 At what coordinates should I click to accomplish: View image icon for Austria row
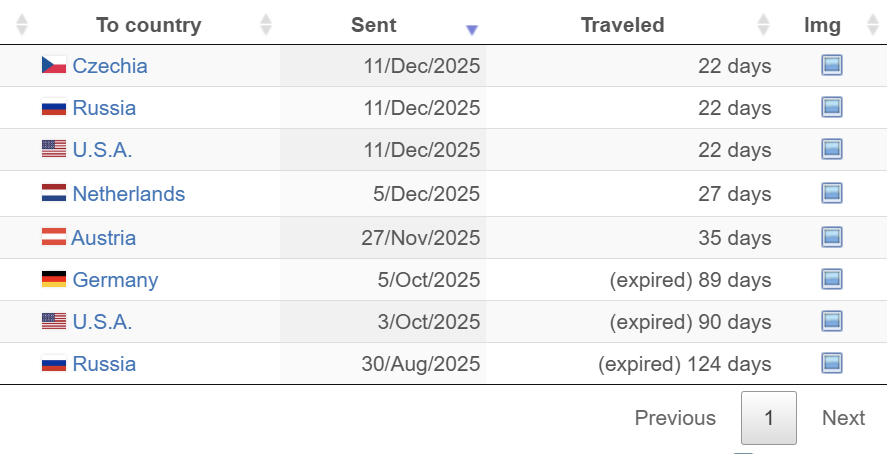click(831, 237)
